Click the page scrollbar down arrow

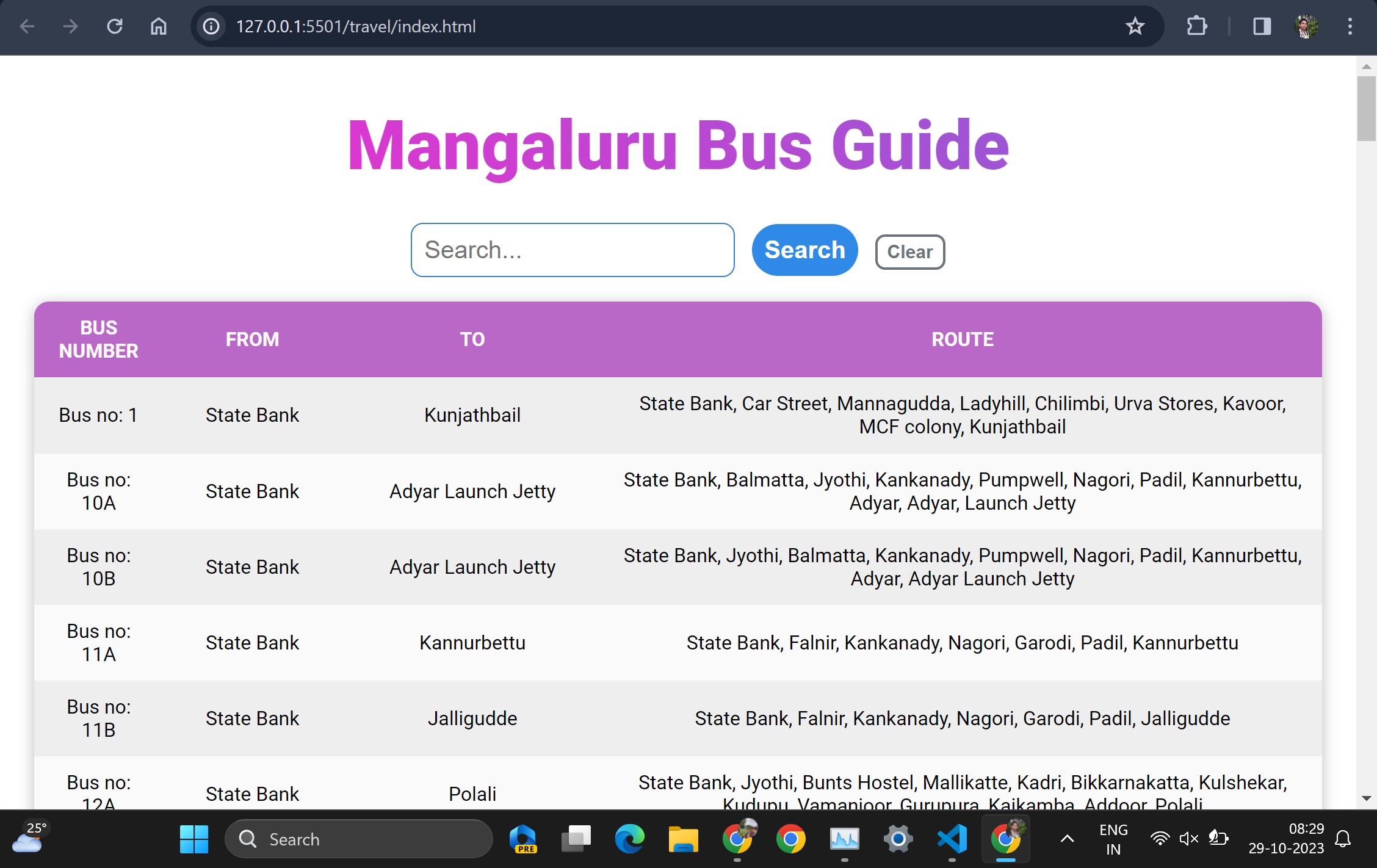pos(1366,798)
